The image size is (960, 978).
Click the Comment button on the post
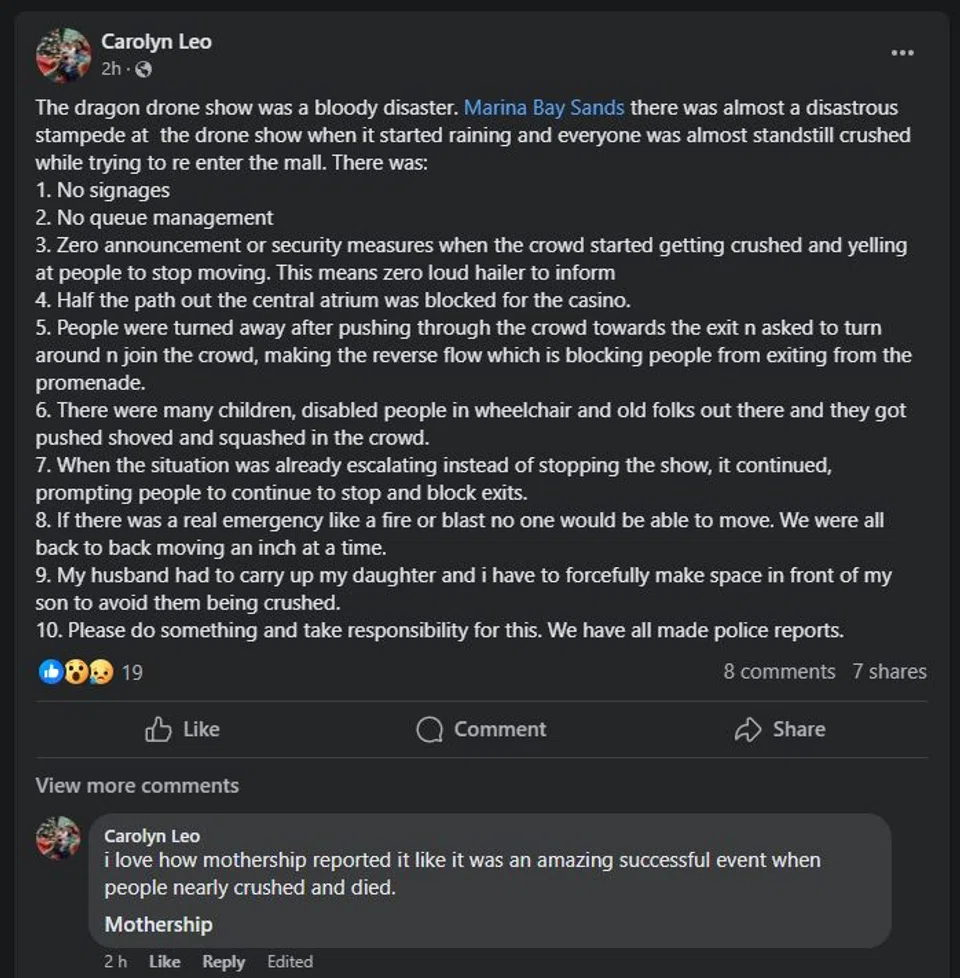pyautogui.click(x=481, y=729)
